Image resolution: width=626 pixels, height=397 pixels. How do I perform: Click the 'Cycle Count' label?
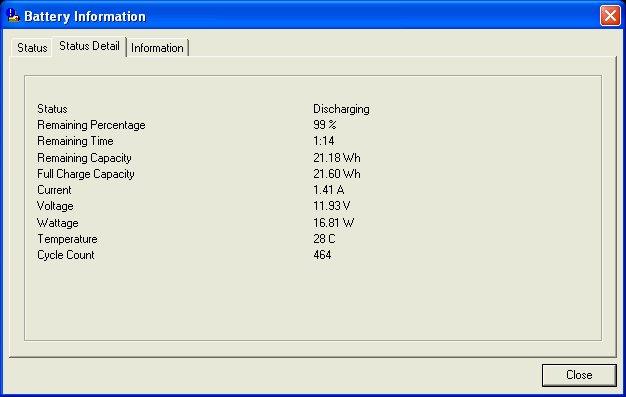coord(66,256)
